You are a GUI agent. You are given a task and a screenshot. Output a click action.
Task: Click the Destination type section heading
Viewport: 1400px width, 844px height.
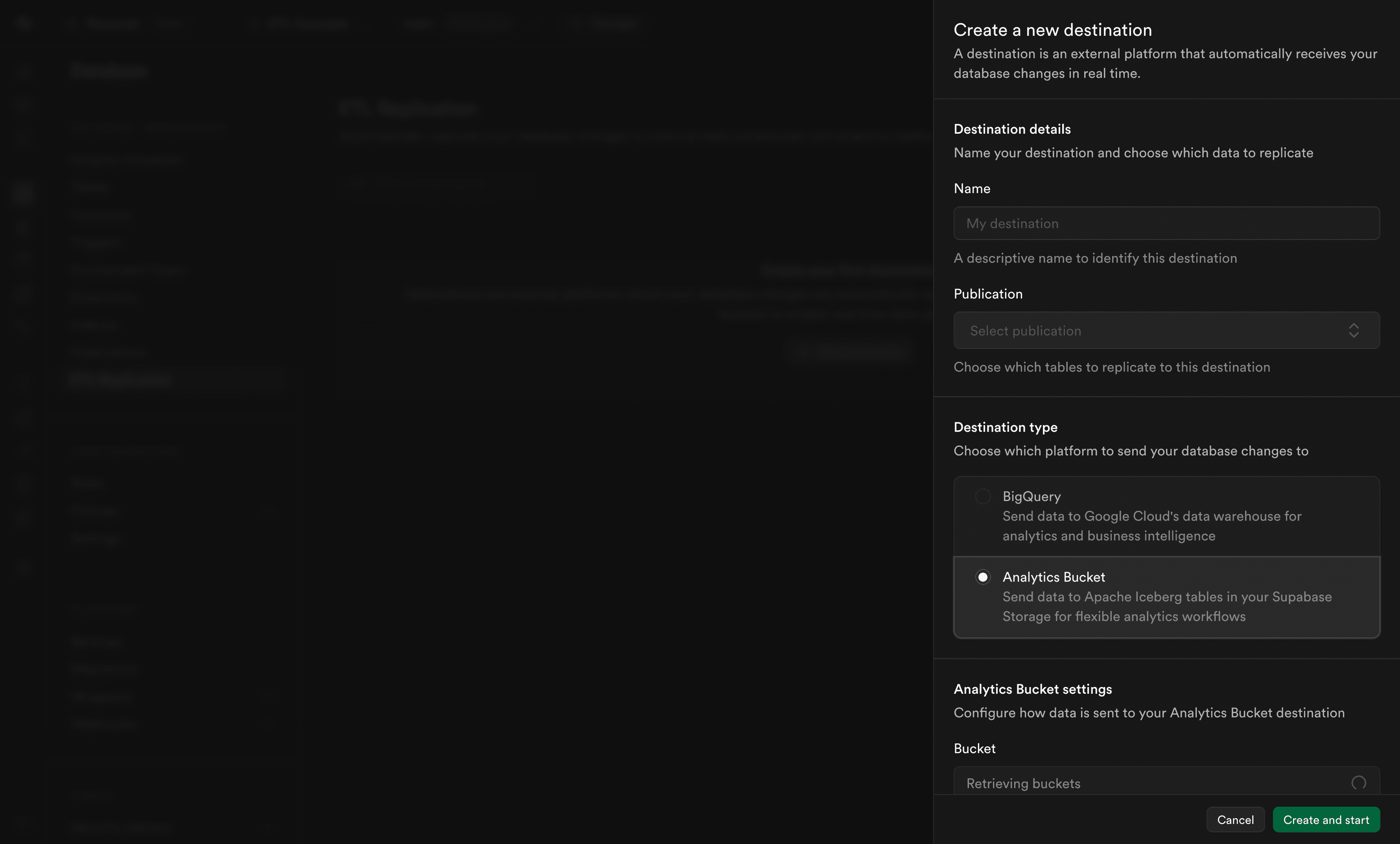1005,427
